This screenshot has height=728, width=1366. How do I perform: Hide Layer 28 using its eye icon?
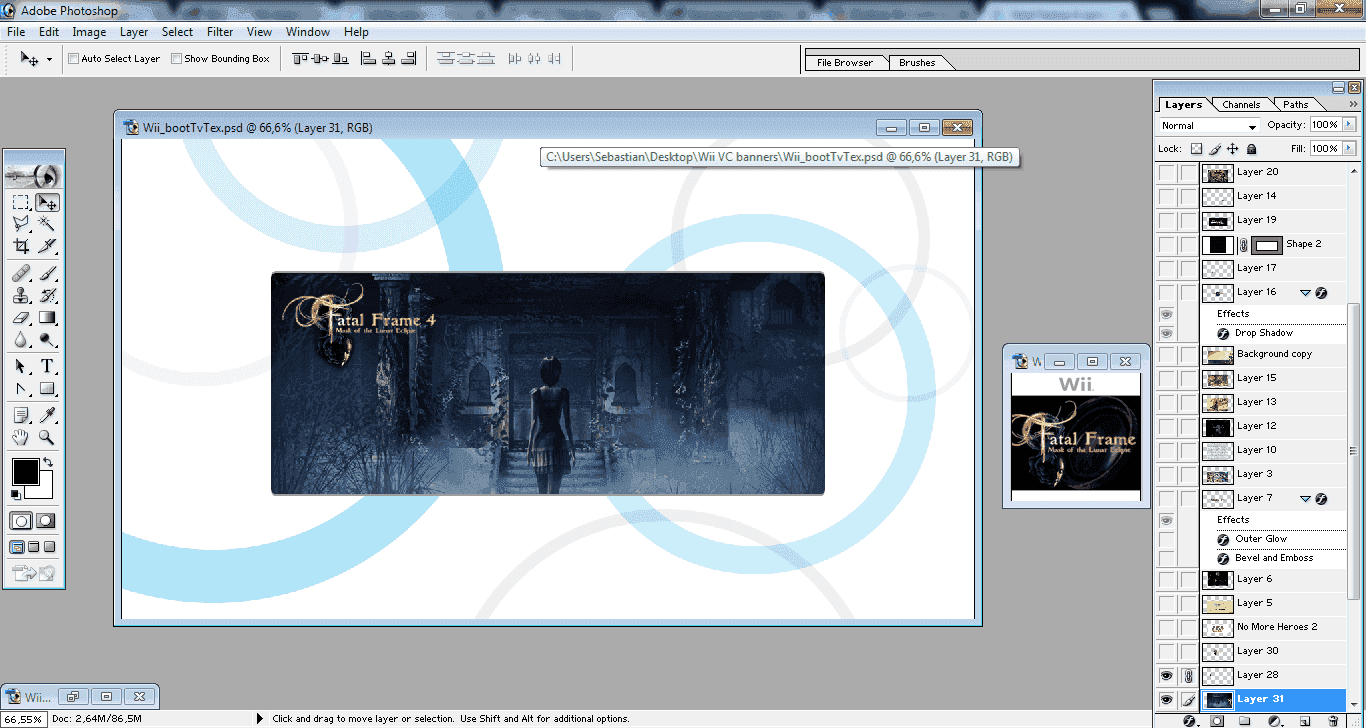click(x=1166, y=675)
